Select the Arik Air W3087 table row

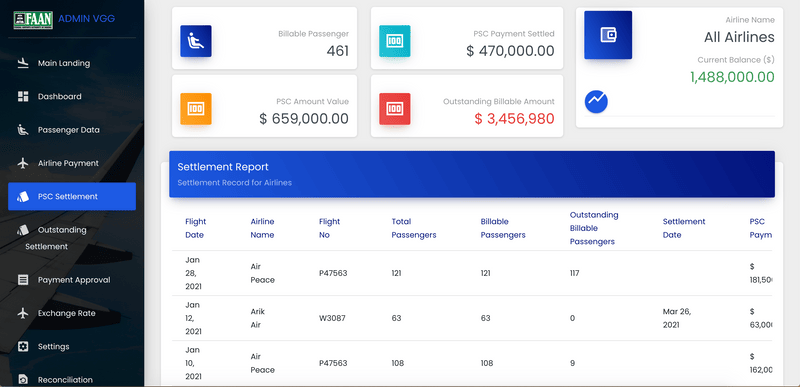point(471,318)
